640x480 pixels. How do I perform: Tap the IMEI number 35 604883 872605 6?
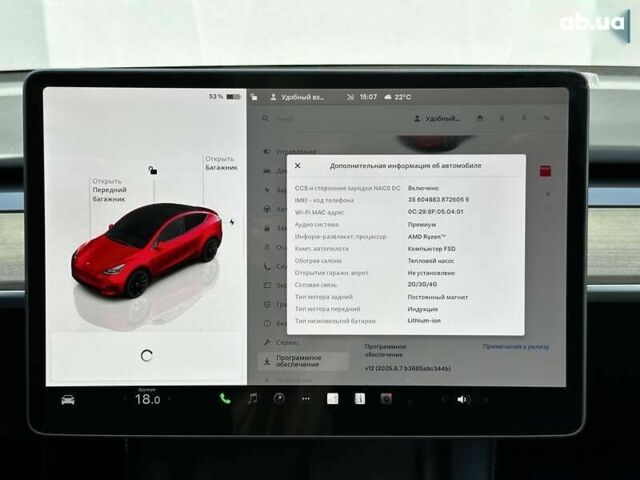point(438,200)
